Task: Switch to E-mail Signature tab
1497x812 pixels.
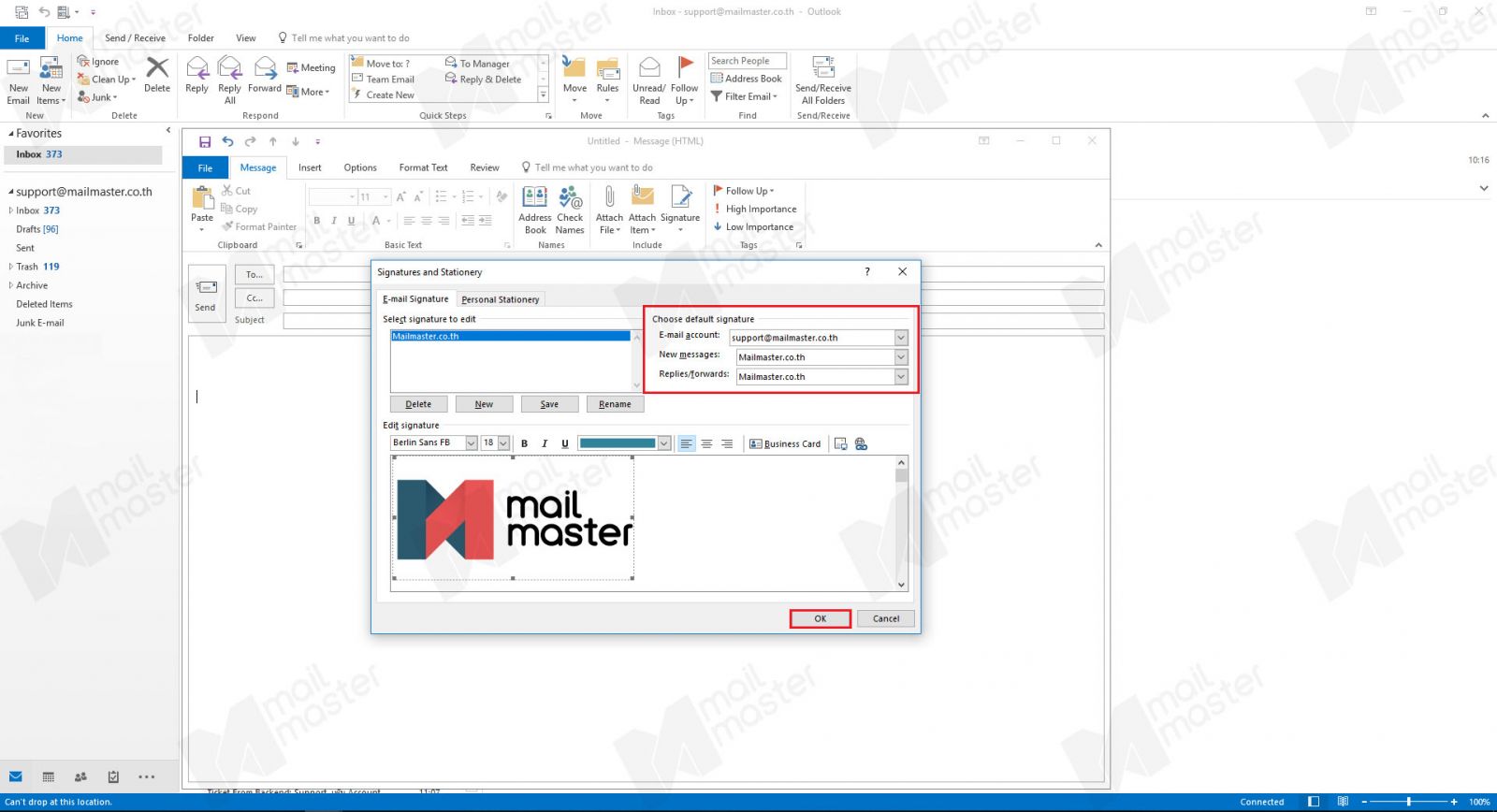Action: point(415,298)
